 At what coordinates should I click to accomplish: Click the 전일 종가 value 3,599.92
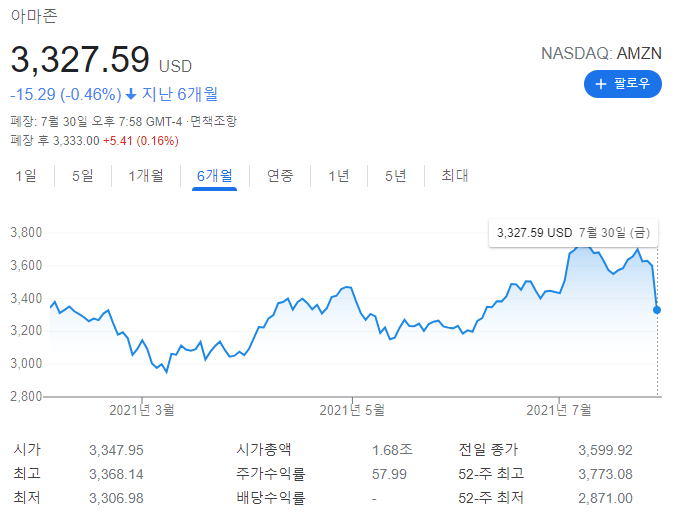pyautogui.click(x=606, y=450)
